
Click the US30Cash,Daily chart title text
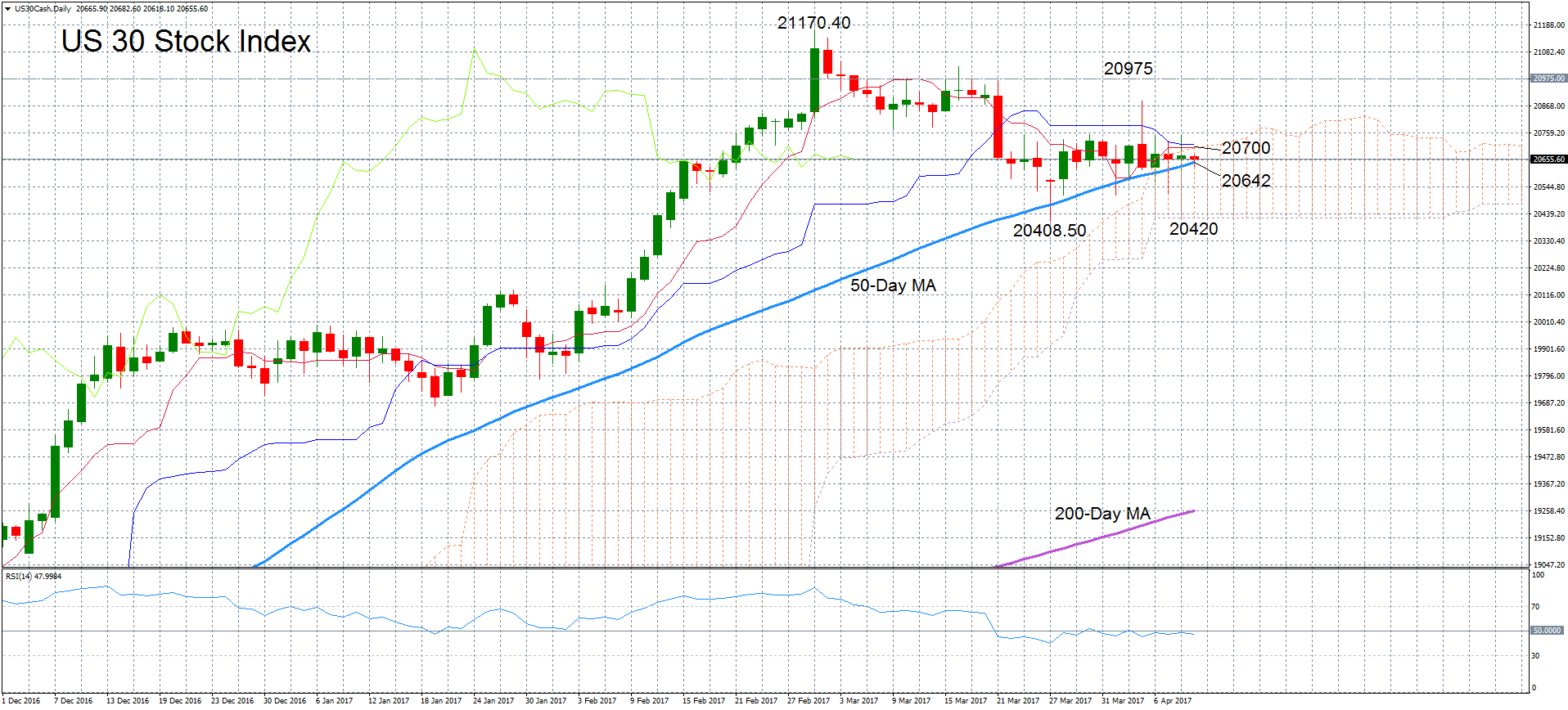pos(43,9)
